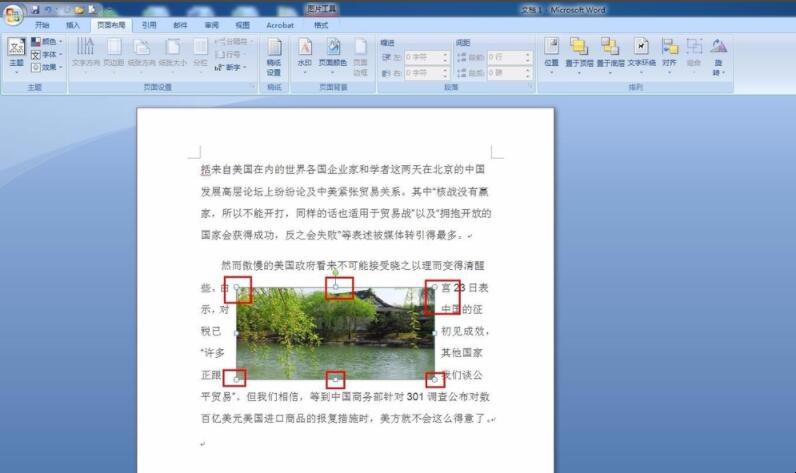
Task: Open the 稿纸设置 (manuscript paper settings) button
Action: point(273,57)
